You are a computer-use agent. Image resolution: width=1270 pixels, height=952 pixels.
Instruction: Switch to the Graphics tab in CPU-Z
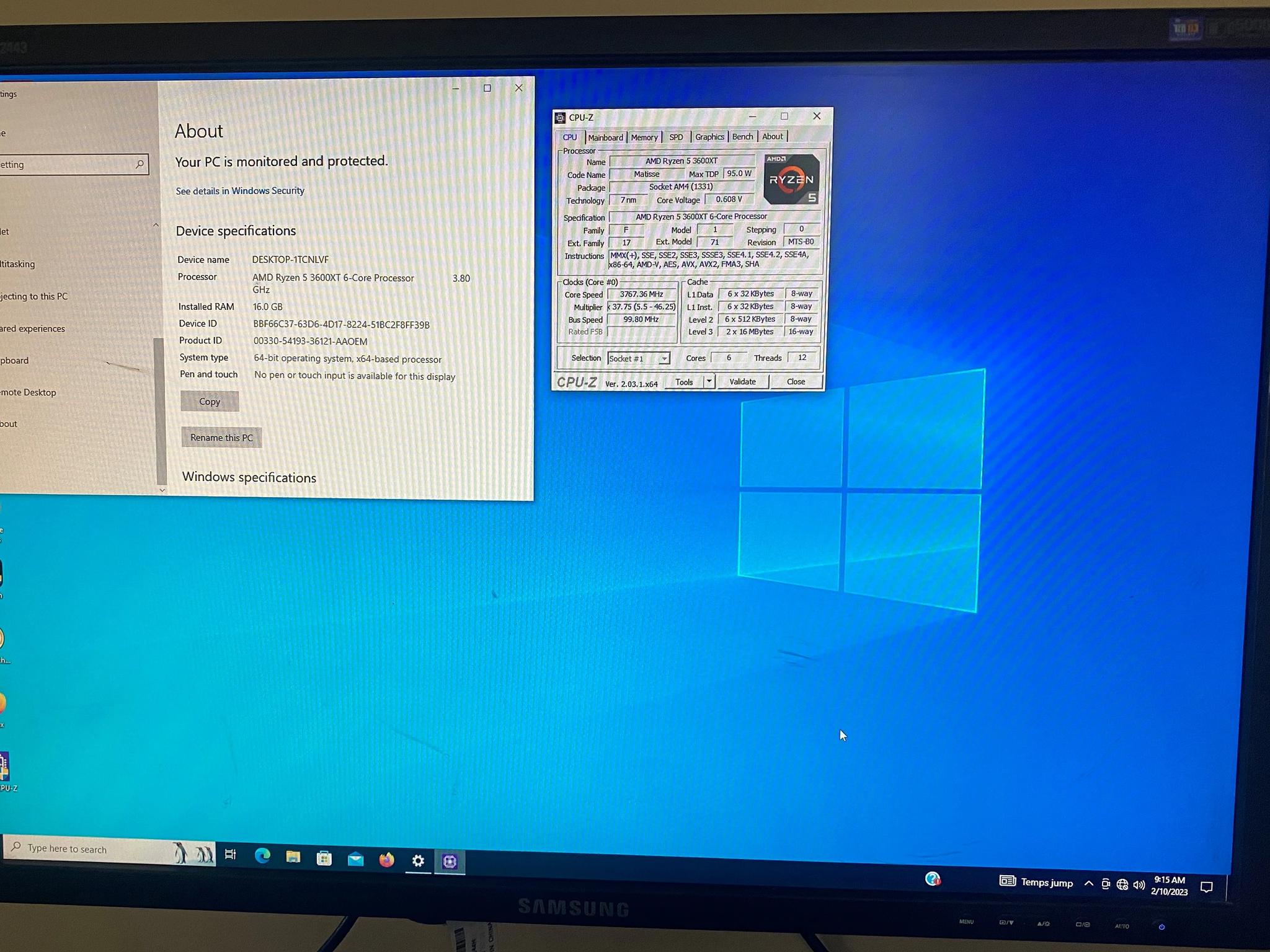click(x=709, y=137)
